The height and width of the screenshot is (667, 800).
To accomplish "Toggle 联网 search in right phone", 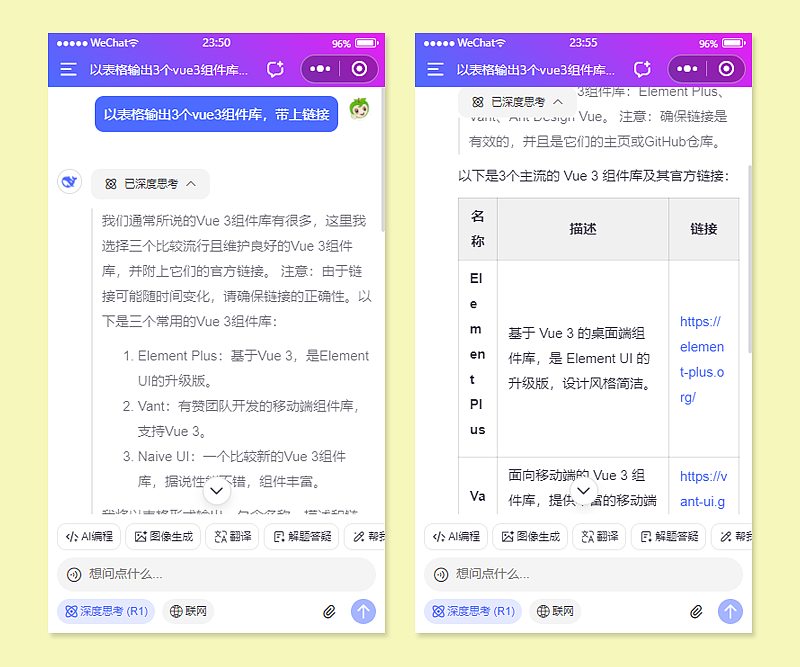I will [x=555, y=611].
